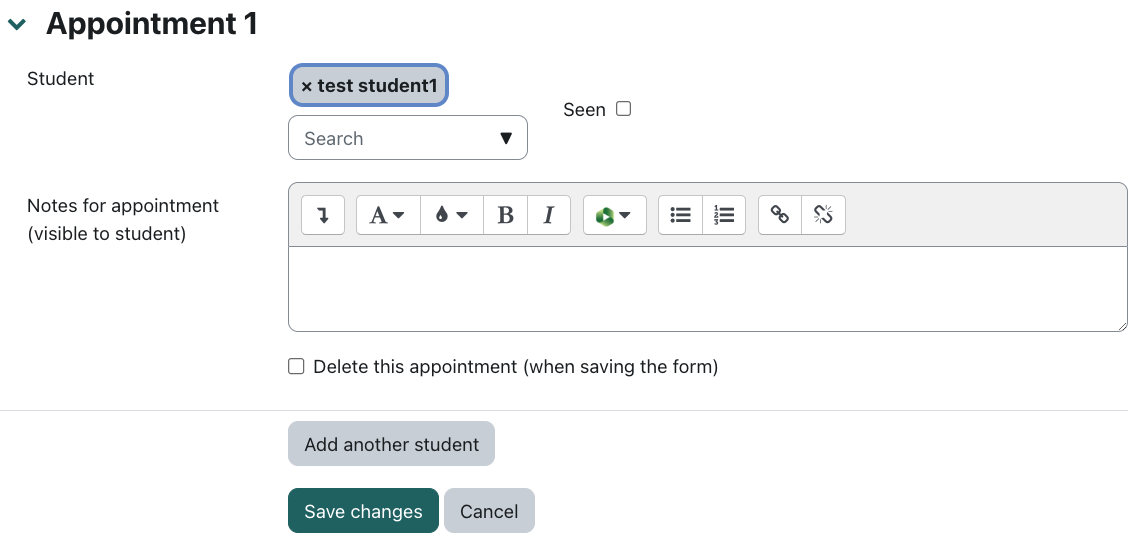
Task: Cancel the appointment form
Action: coord(489,511)
